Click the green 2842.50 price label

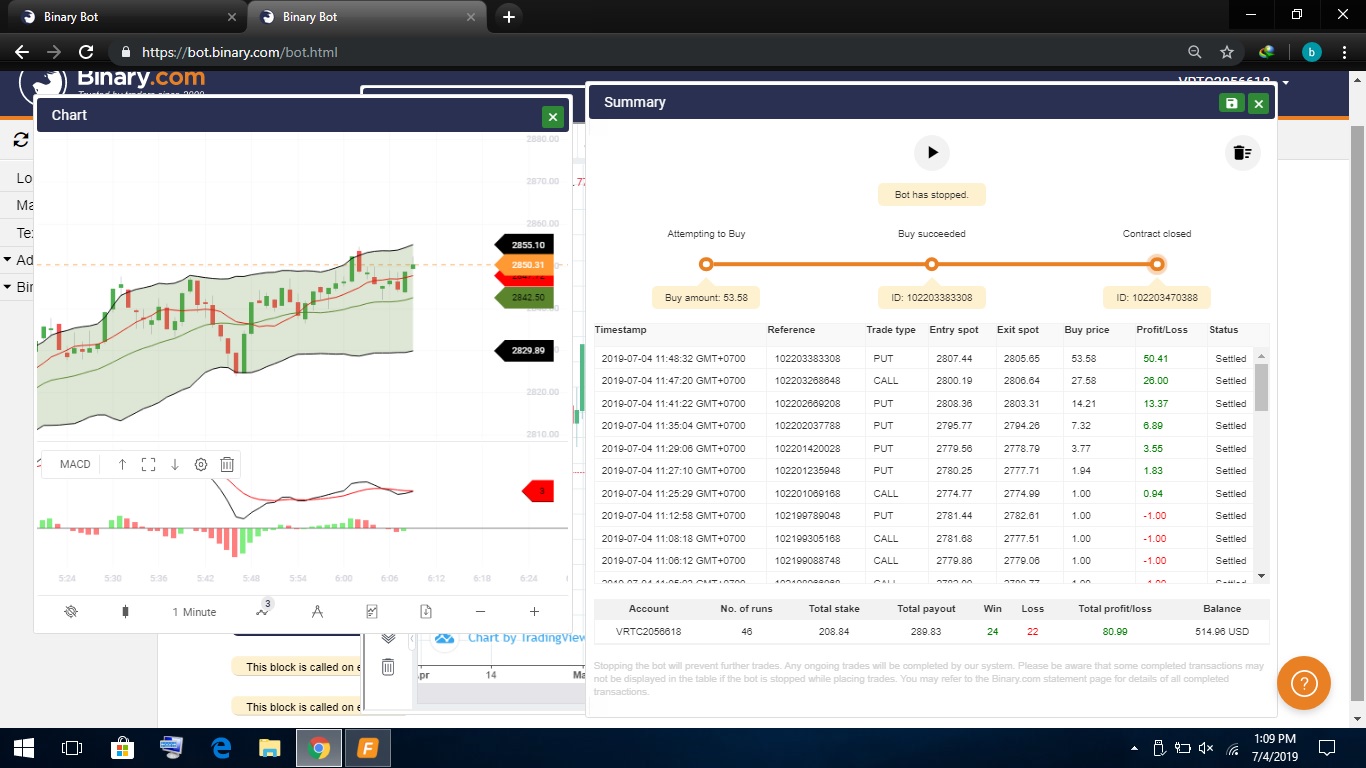(526, 297)
